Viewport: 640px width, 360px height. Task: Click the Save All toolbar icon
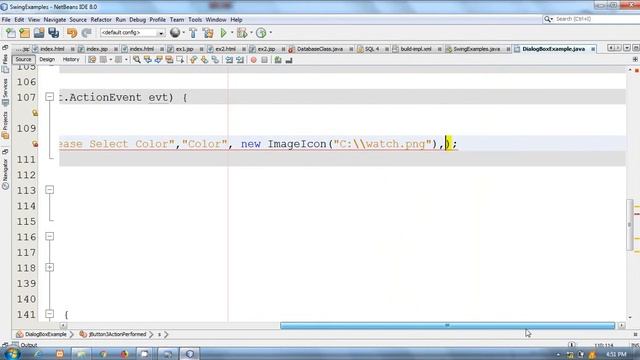pyautogui.click(x=54, y=33)
